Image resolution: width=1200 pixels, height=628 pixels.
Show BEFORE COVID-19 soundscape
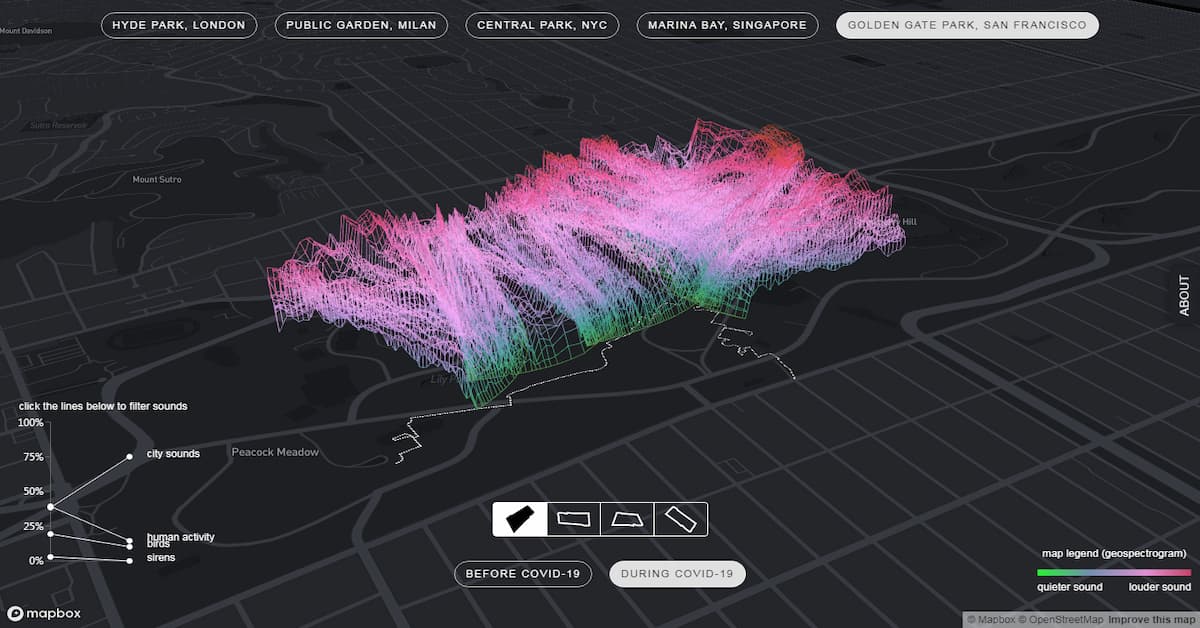tap(523, 573)
